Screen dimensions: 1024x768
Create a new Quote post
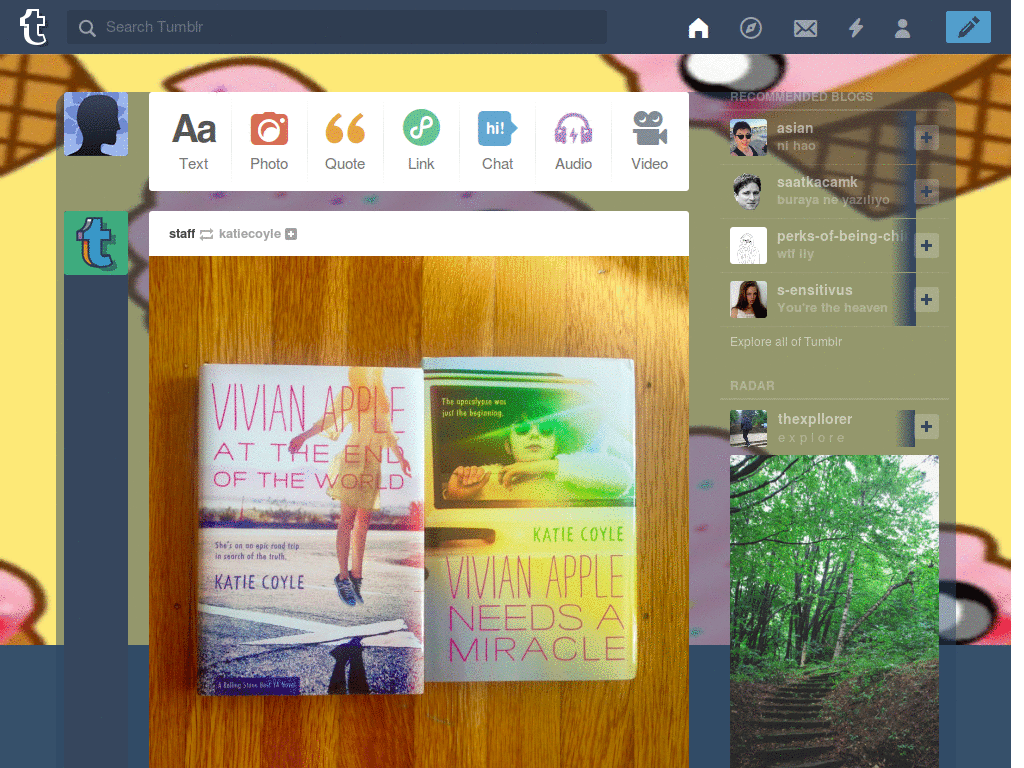[x=345, y=142]
